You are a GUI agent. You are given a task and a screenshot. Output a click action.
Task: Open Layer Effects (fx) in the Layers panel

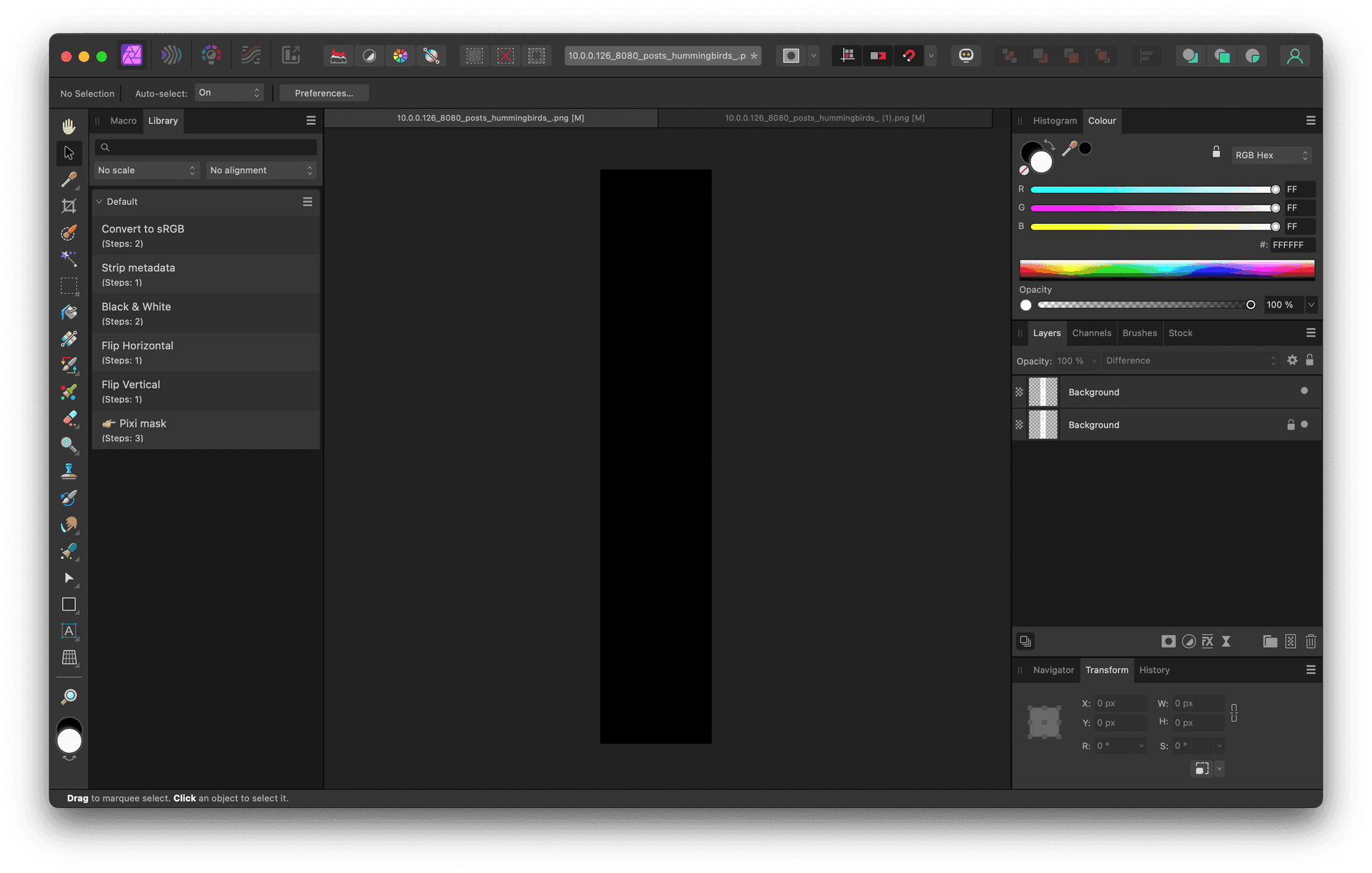click(1208, 641)
